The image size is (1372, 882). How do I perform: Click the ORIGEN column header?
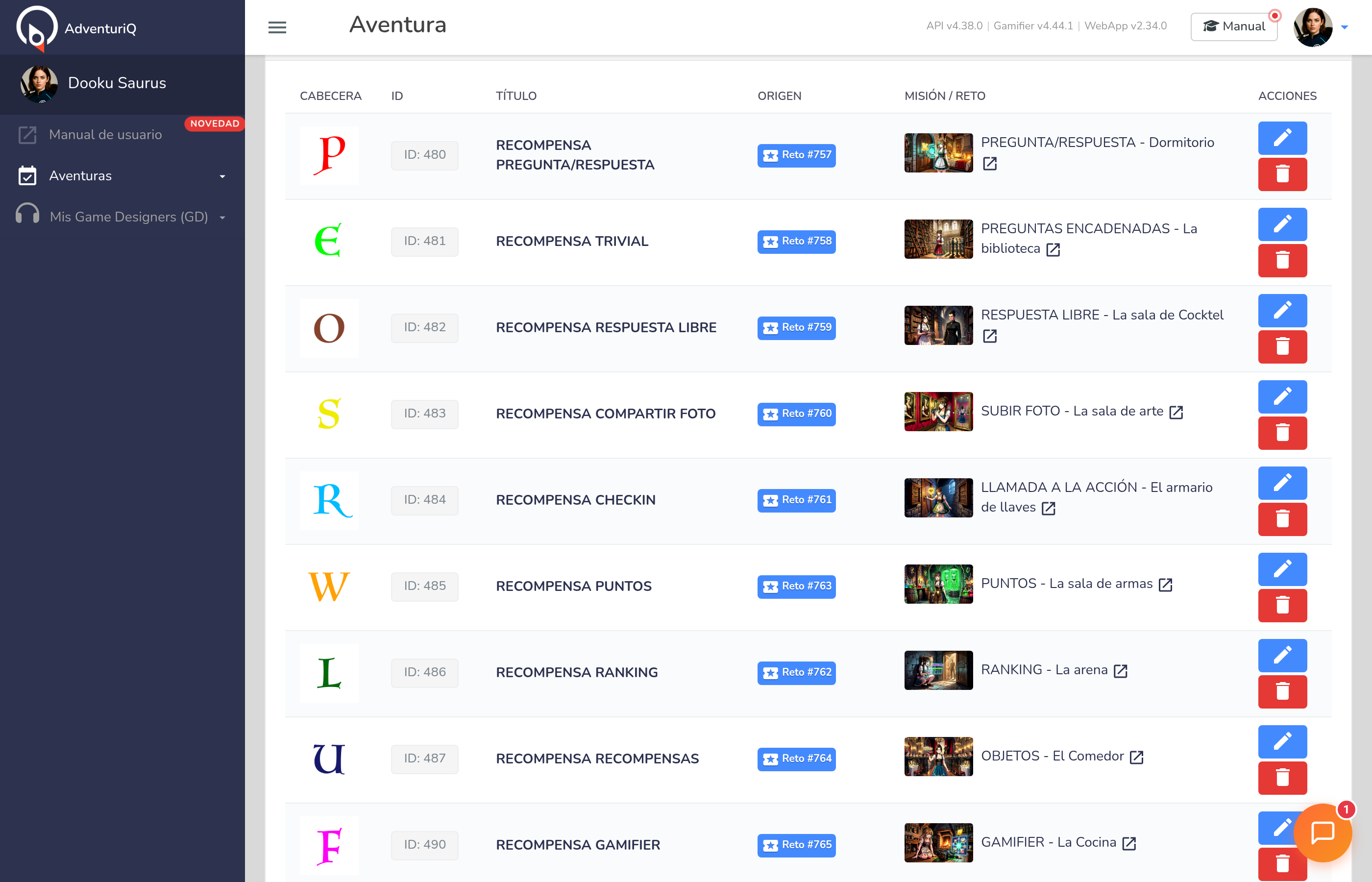[779, 96]
